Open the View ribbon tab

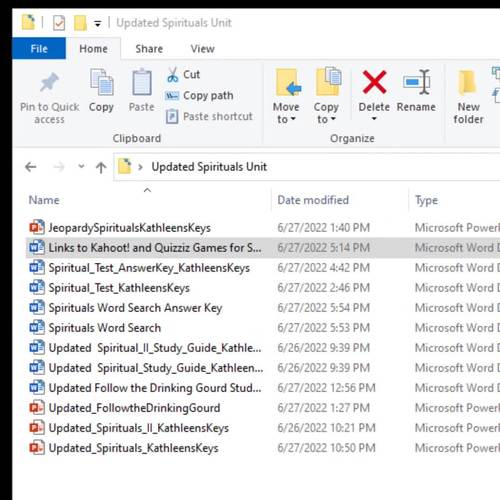click(x=202, y=49)
